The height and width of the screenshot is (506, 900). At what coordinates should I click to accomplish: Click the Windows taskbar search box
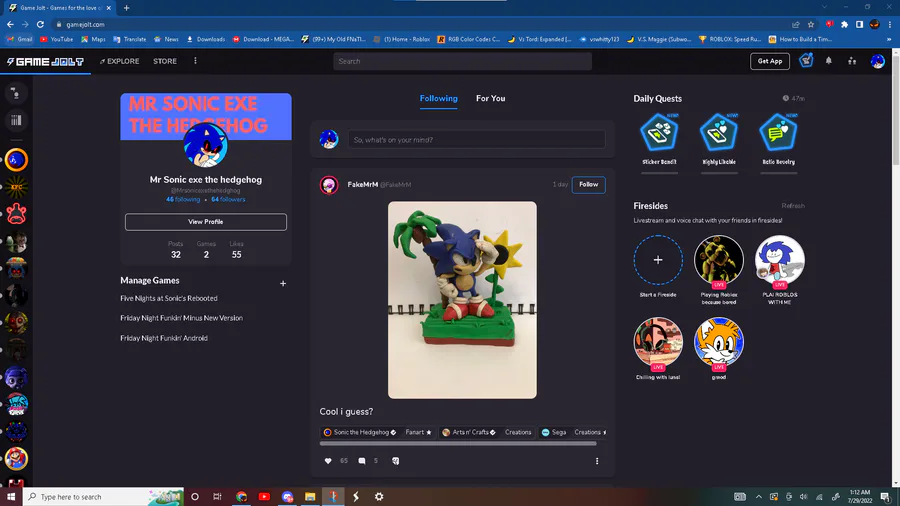(103, 497)
